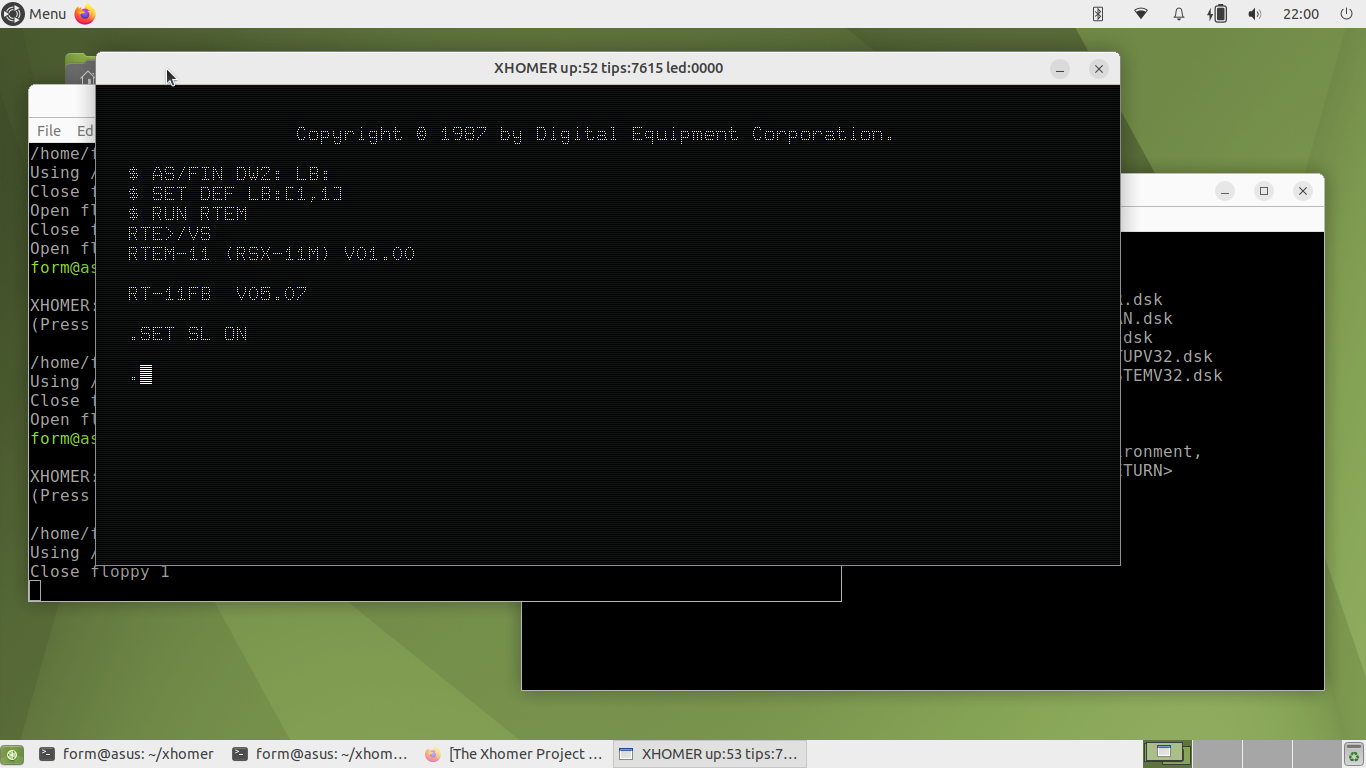Switch to The Xhomer Project Firefox window

514,754
